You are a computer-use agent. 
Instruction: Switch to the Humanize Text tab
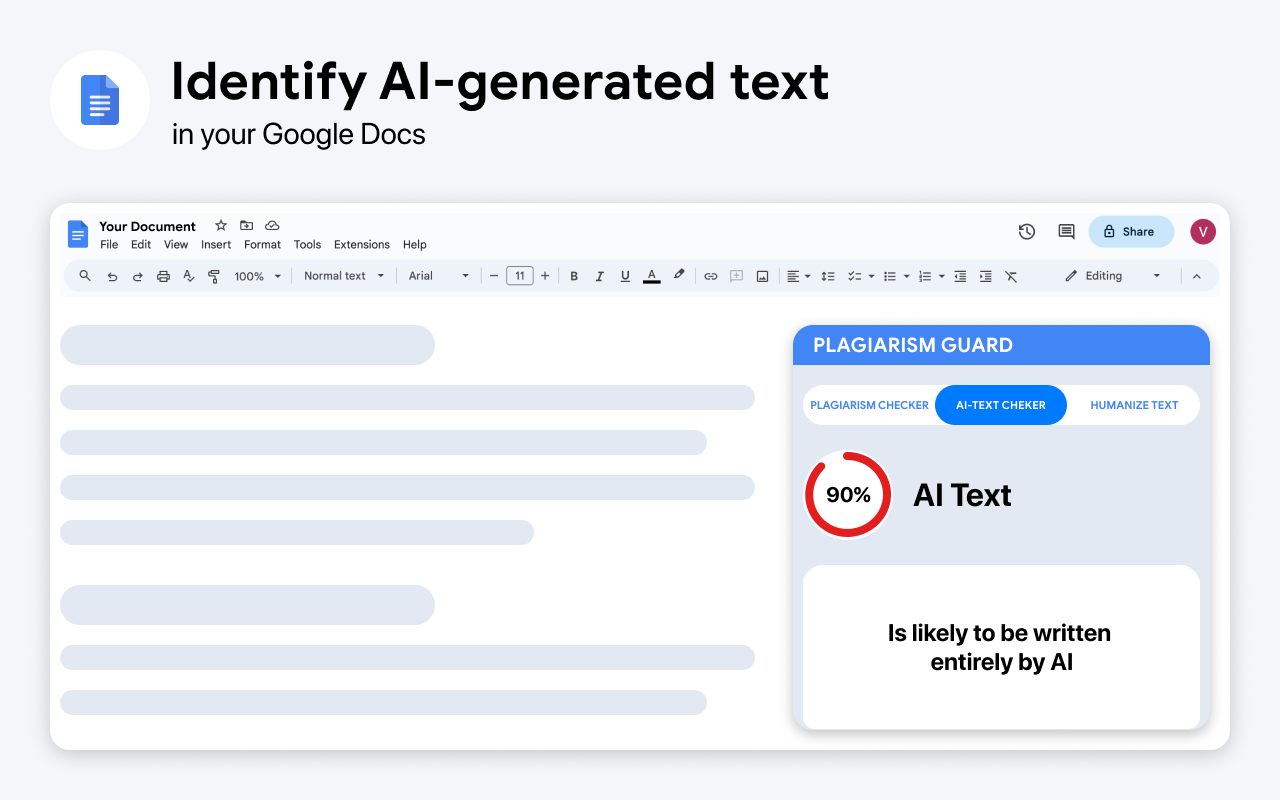point(1134,405)
